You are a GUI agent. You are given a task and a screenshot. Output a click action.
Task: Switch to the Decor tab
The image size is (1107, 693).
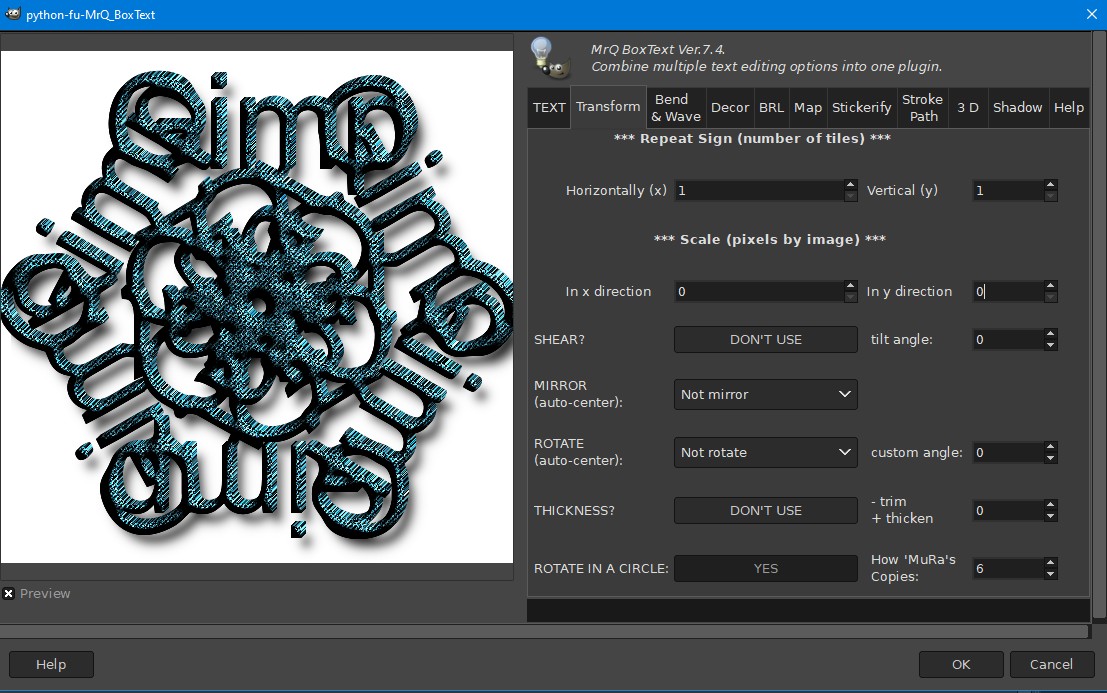coord(729,107)
